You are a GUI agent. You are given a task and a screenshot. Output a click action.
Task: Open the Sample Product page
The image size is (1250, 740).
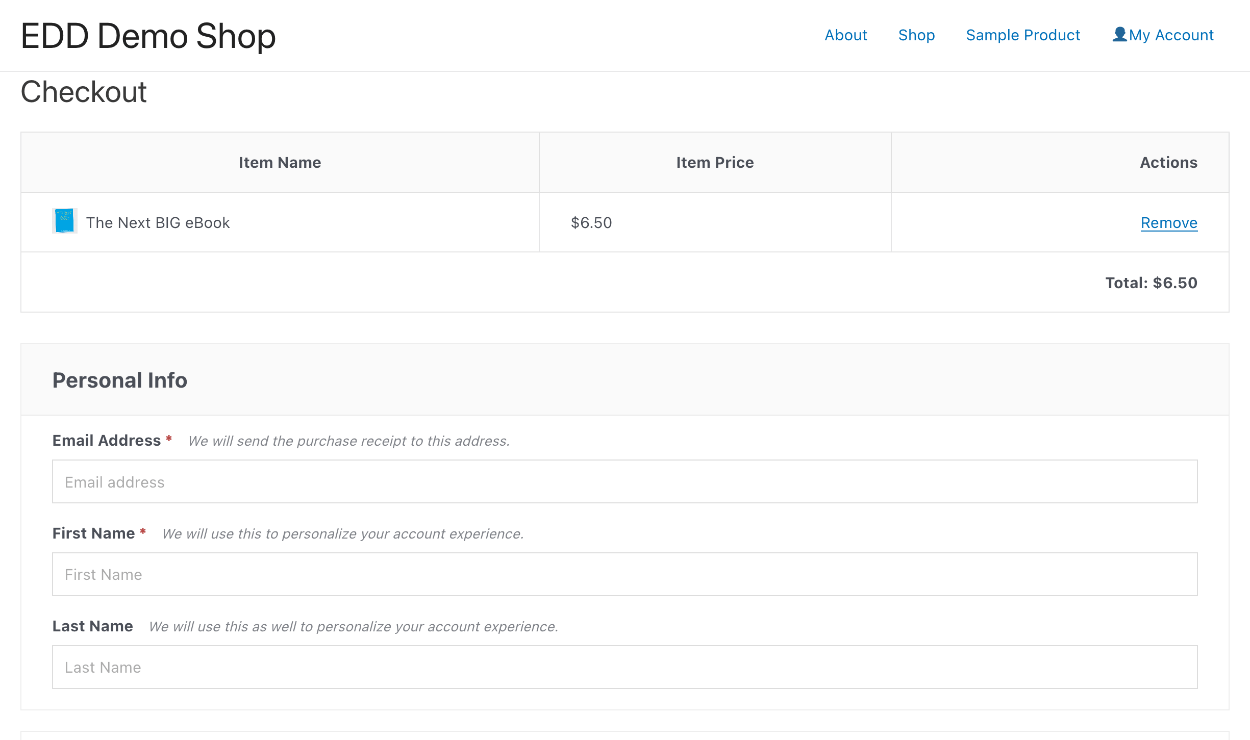1022,35
